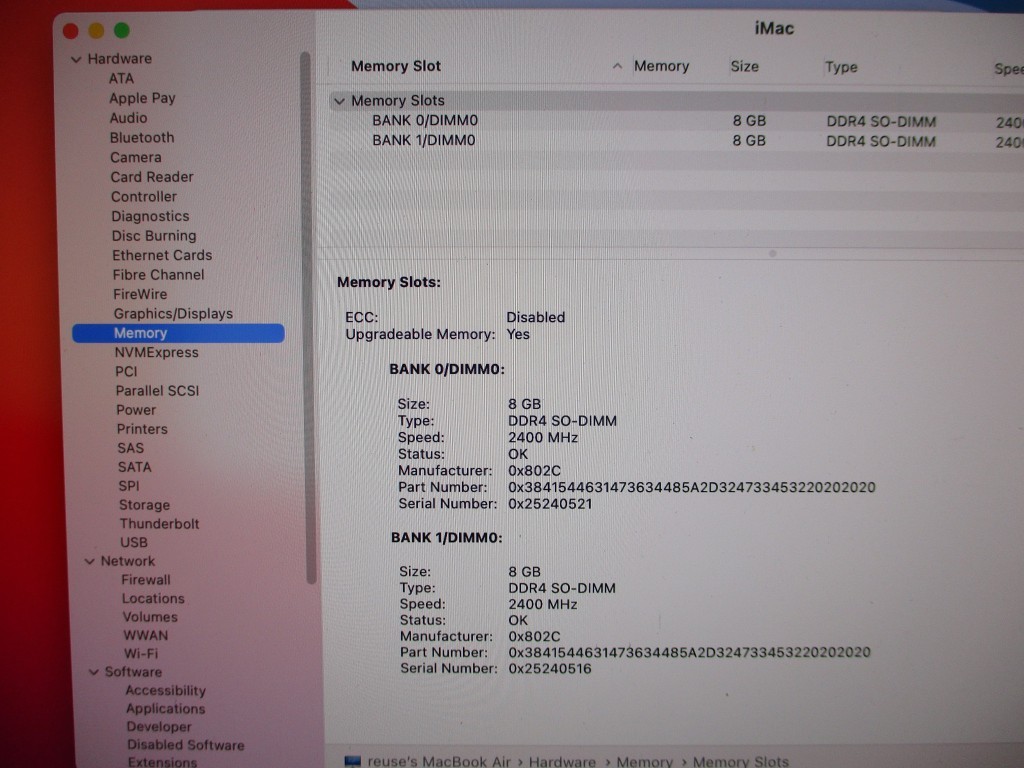Sort by Memory Slot column header
Image resolution: width=1024 pixels, height=768 pixels.
[x=396, y=66]
